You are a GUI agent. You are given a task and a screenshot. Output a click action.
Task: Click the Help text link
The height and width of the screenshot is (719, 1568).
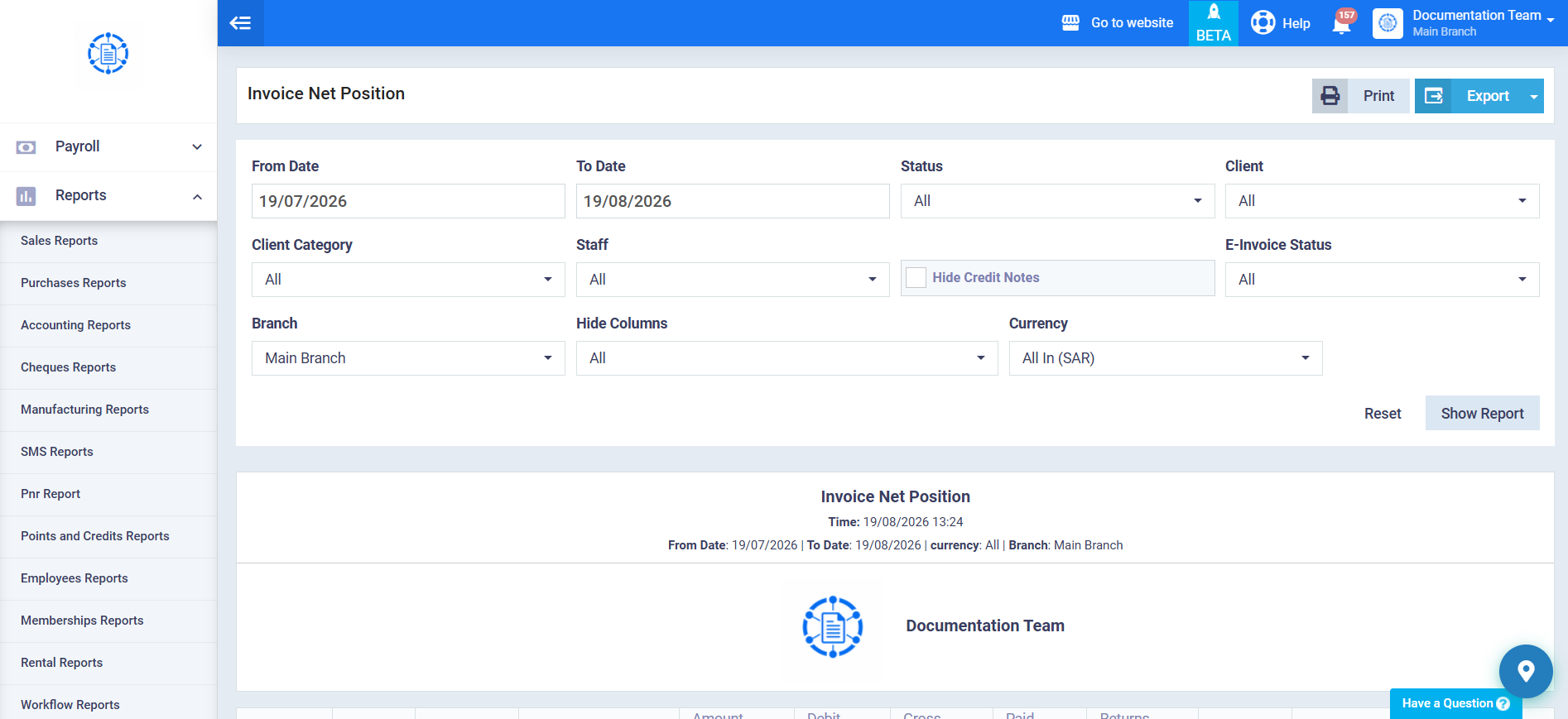point(1296,23)
